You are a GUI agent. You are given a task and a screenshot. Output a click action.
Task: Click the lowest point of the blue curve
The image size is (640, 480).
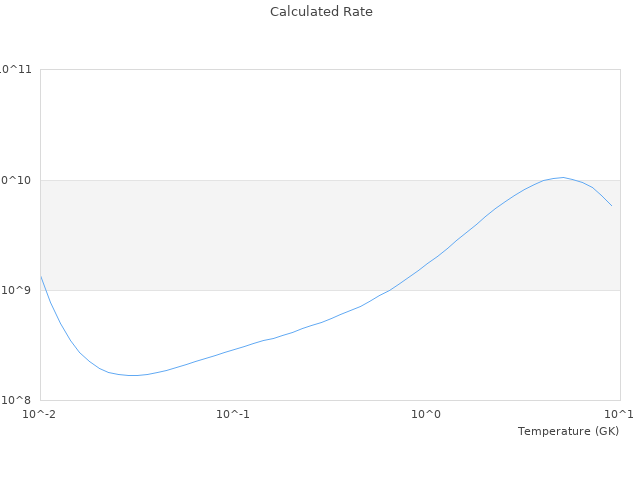click(x=131, y=375)
